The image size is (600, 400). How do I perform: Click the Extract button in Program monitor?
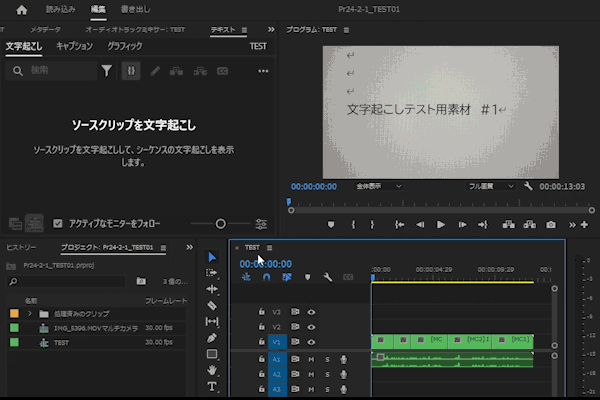[530, 225]
